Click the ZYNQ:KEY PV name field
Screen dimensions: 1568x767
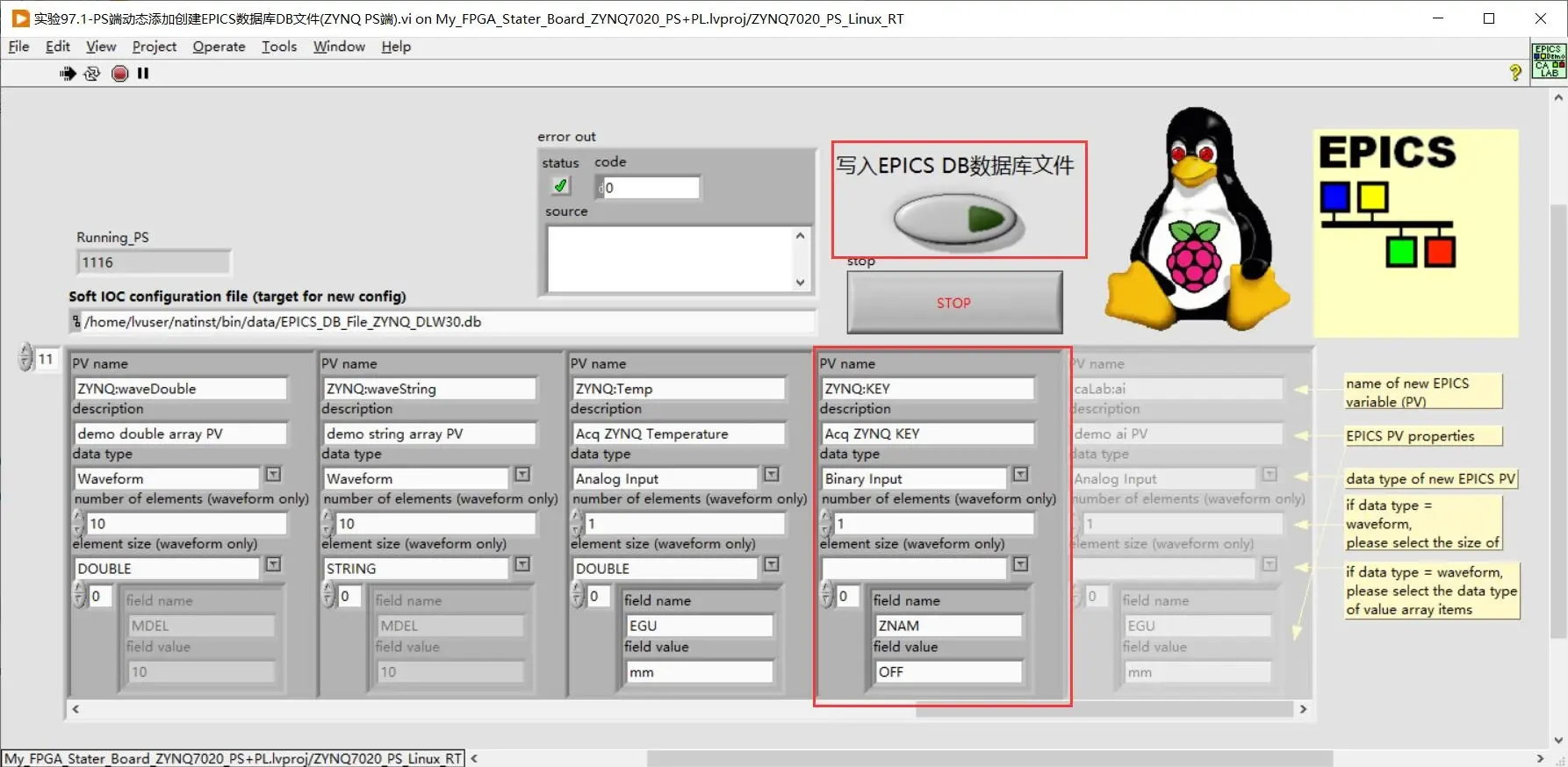tap(928, 389)
